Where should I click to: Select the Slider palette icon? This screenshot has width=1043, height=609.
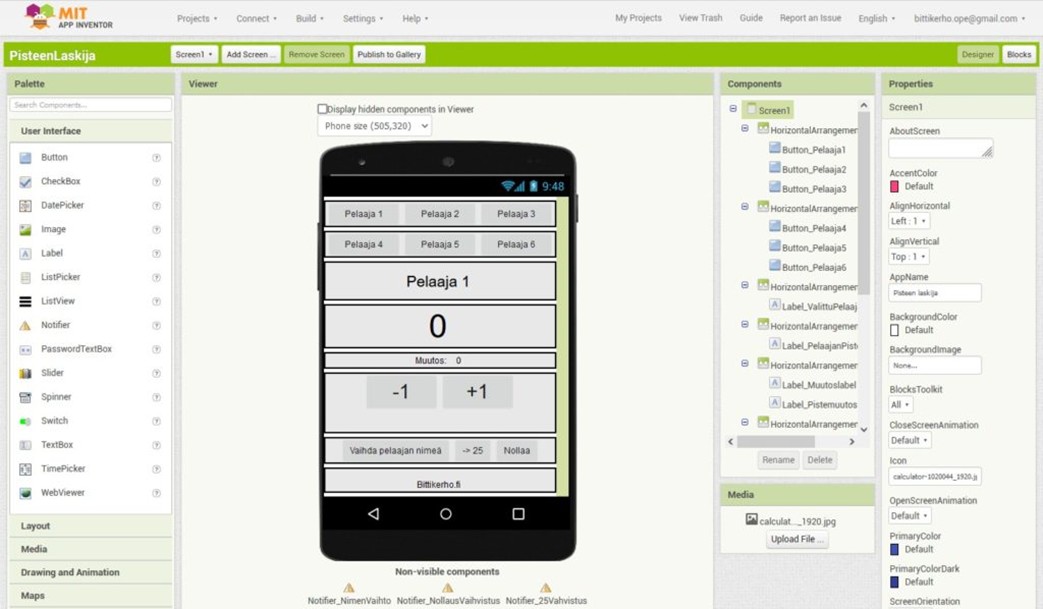coord(25,373)
